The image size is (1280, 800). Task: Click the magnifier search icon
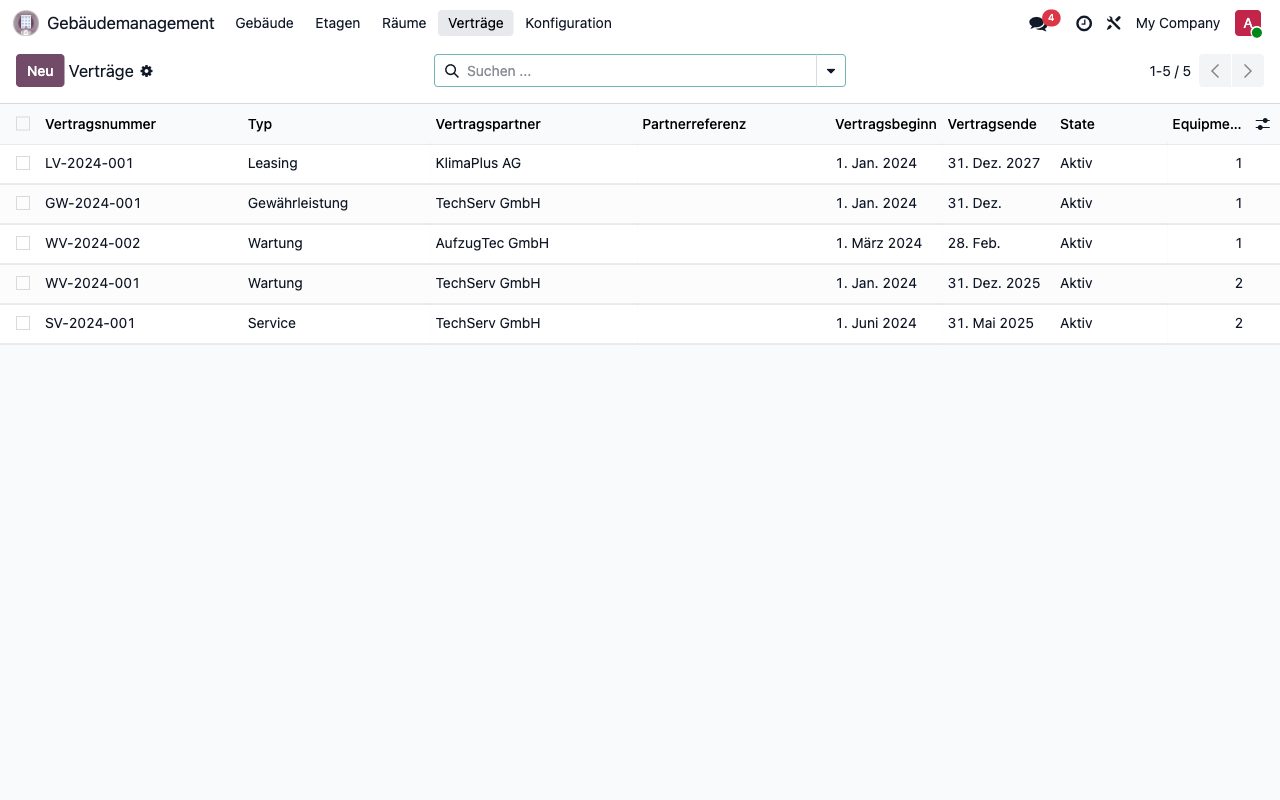click(x=451, y=71)
